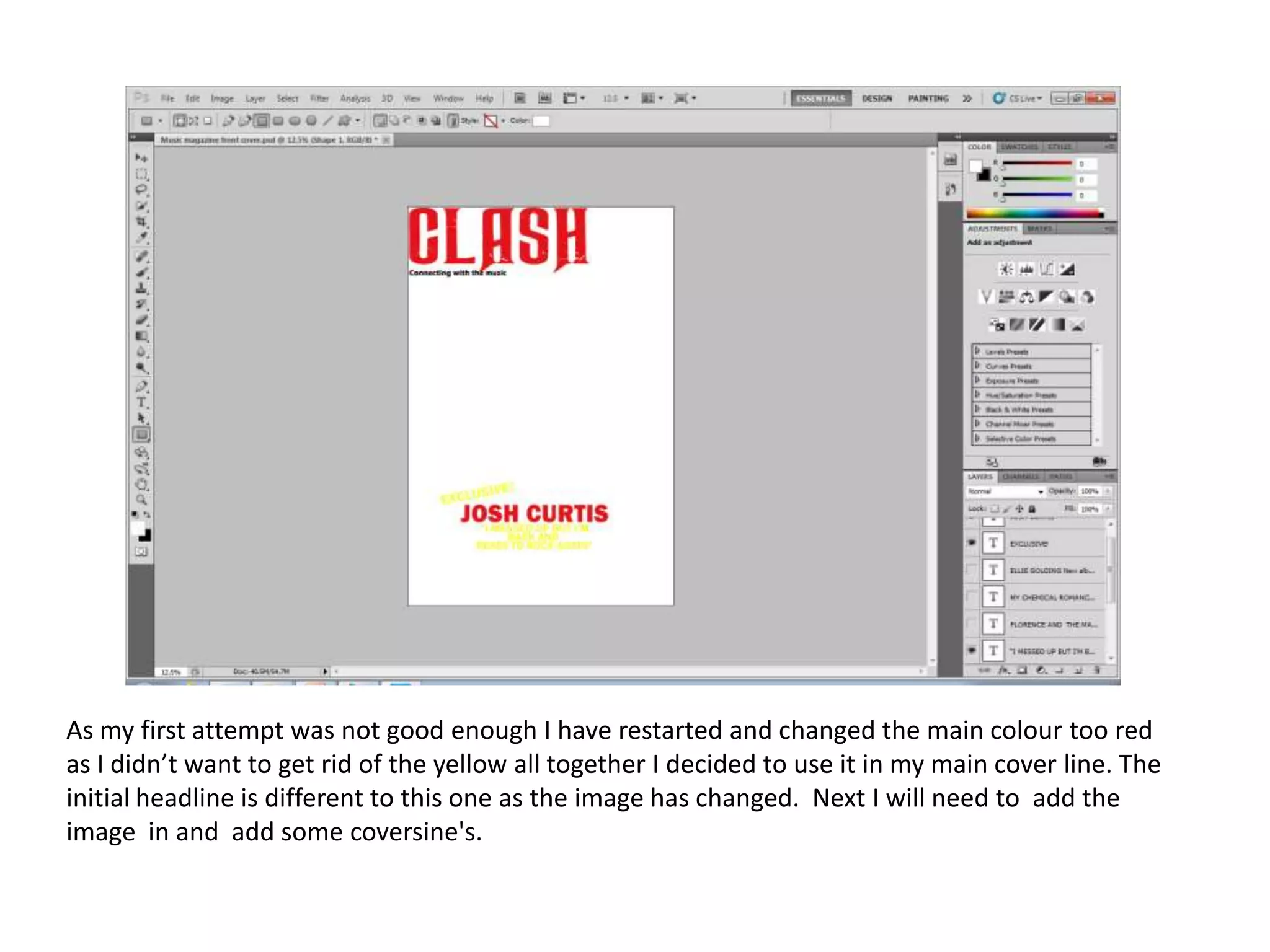The width and height of the screenshot is (1270, 952).
Task: Open the Filter menu
Action: click(x=319, y=99)
